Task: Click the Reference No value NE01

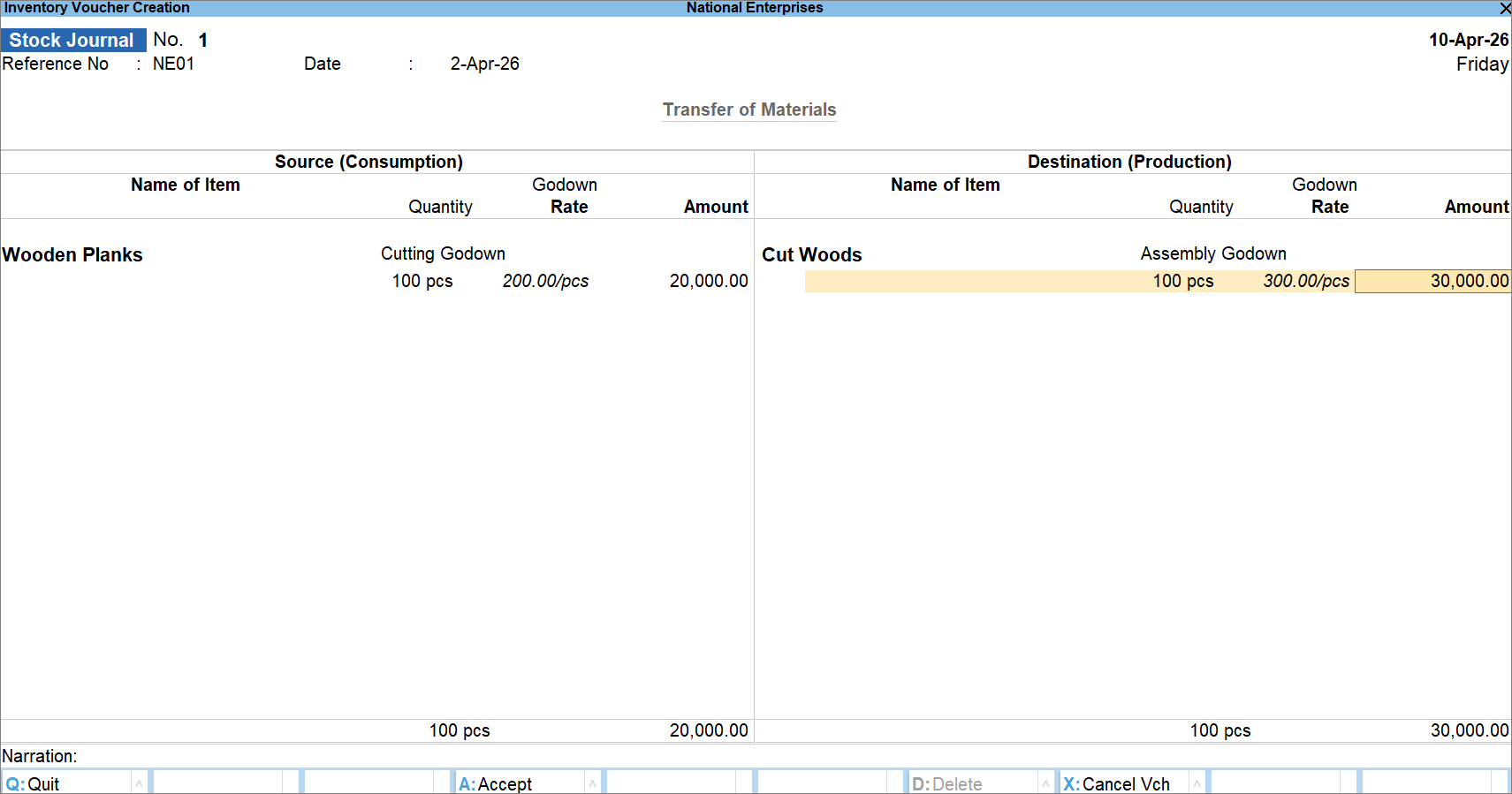Action: pyautogui.click(x=173, y=64)
